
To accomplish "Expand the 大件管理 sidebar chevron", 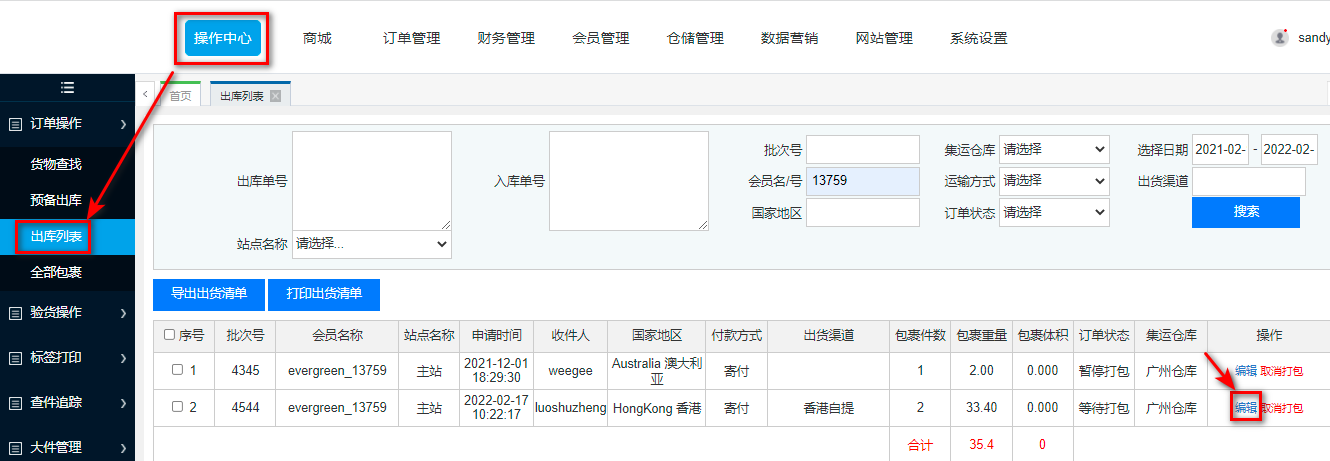I will (x=123, y=447).
